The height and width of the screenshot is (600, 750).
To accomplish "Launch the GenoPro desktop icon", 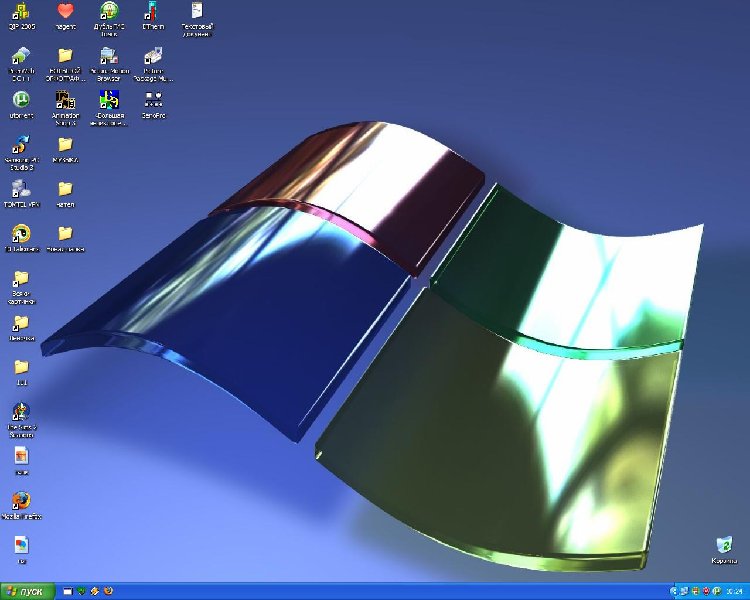I will click(x=153, y=105).
